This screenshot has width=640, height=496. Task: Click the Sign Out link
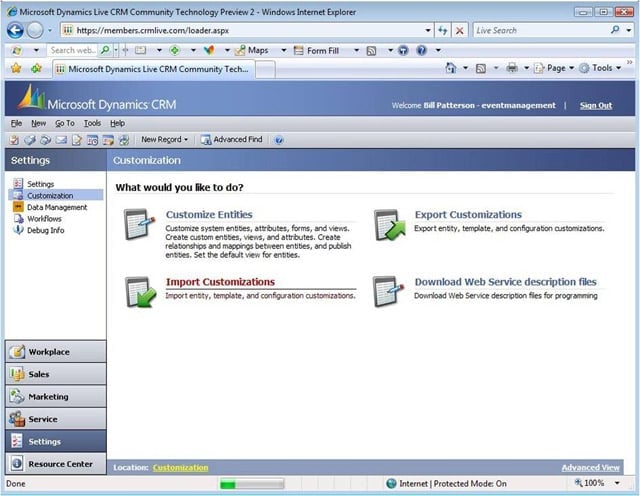click(x=596, y=105)
